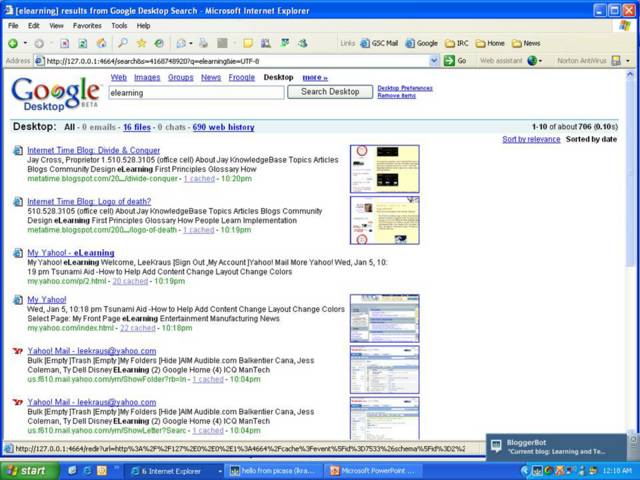640x480 pixels.
Task: Click the Stop loading icon
Action: (x=64, y=43)
